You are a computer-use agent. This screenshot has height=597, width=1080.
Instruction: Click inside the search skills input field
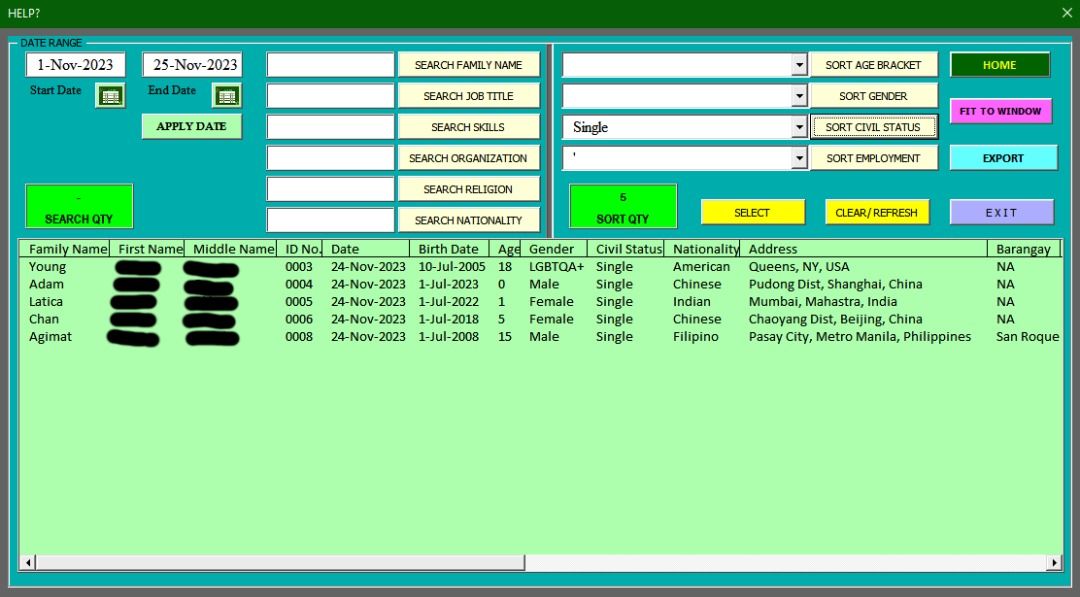[330, 126]
